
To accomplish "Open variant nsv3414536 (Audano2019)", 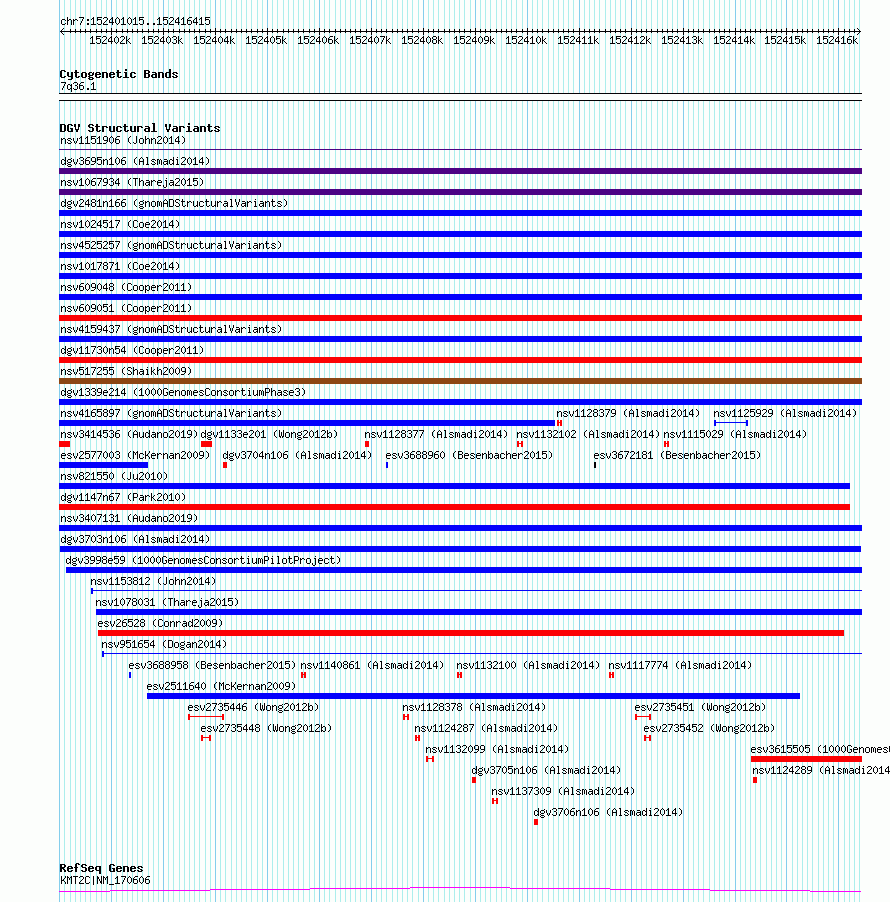I will pyautogui.click(x=129, y=434).
